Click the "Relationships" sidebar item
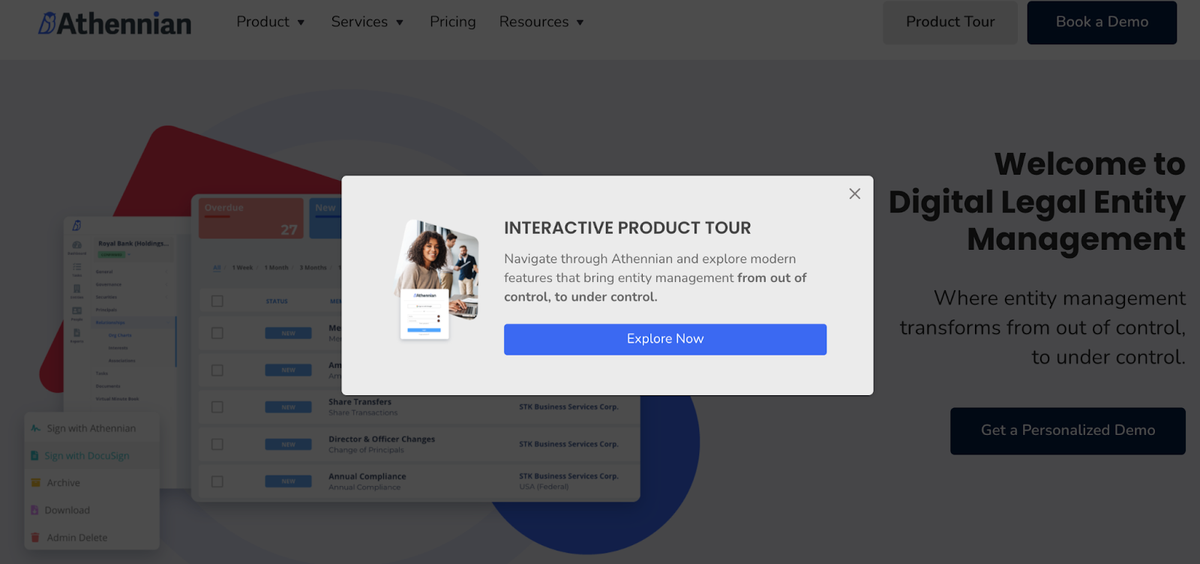Screen dimensions: 1200x564 point(110,322)
